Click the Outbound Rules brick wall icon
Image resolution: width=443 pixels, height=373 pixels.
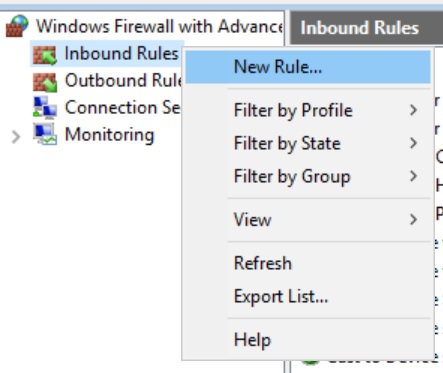click(45, 82)
